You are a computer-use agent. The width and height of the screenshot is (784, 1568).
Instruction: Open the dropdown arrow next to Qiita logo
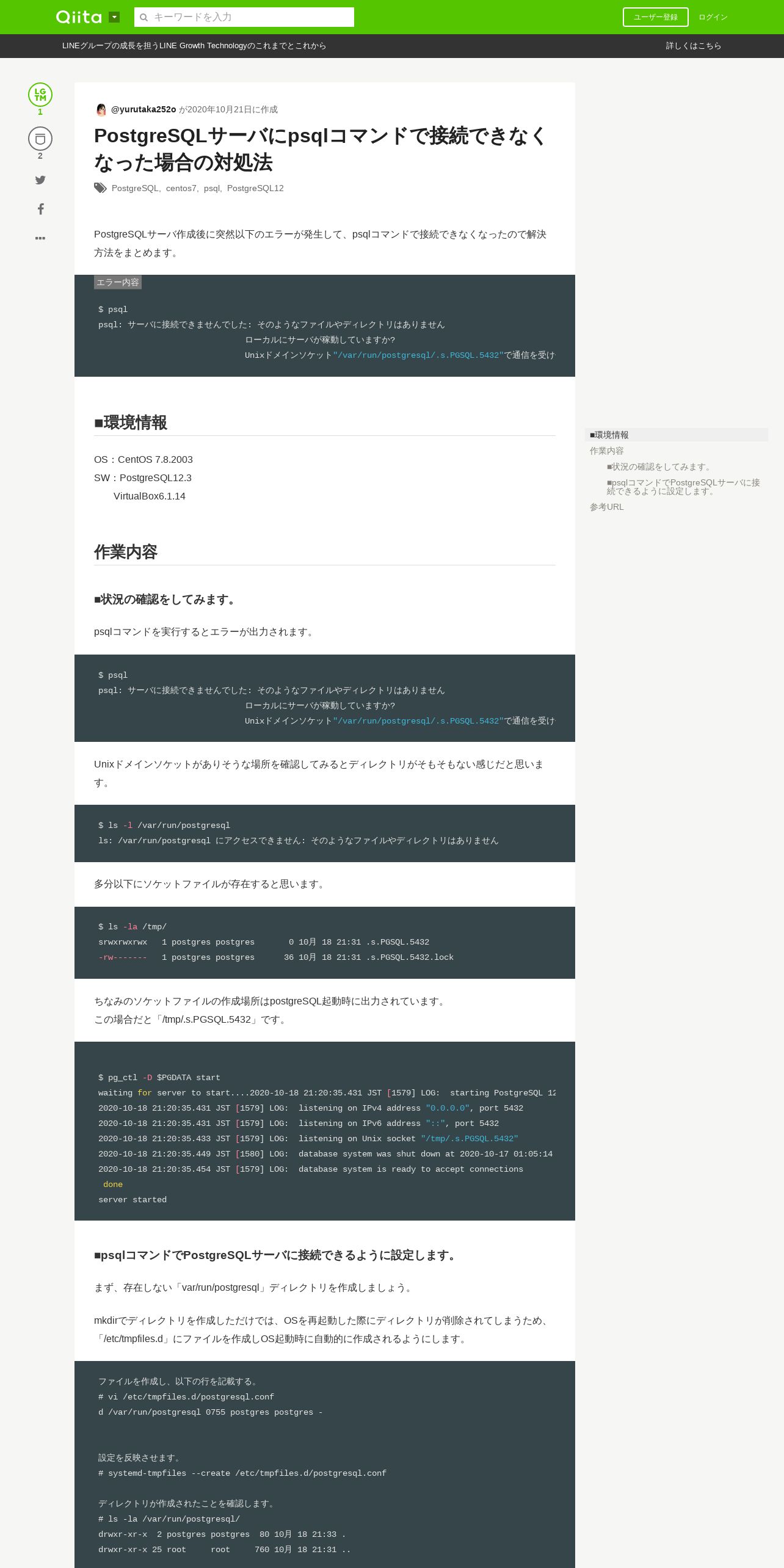[114, 17]
